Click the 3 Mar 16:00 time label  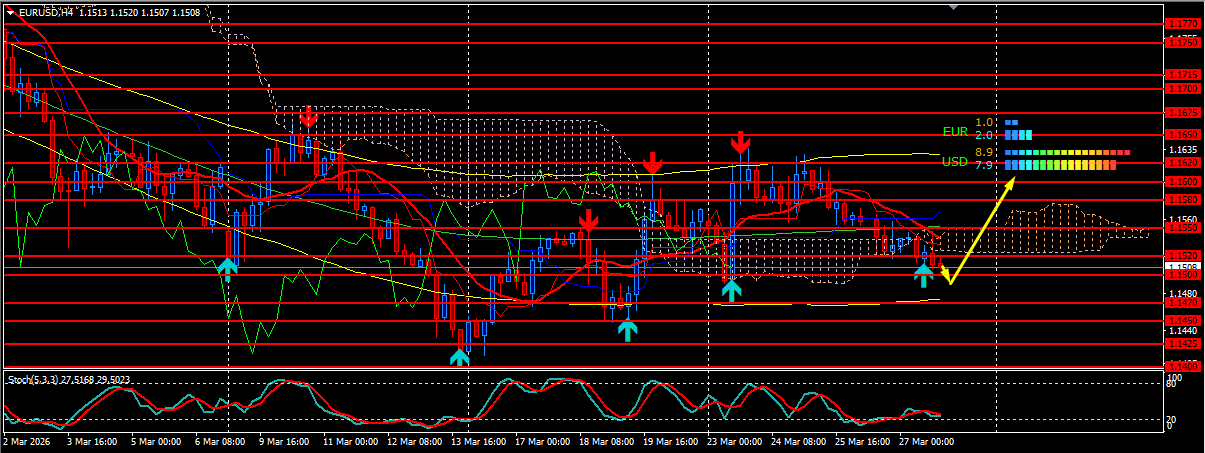[x=91, y=441]
